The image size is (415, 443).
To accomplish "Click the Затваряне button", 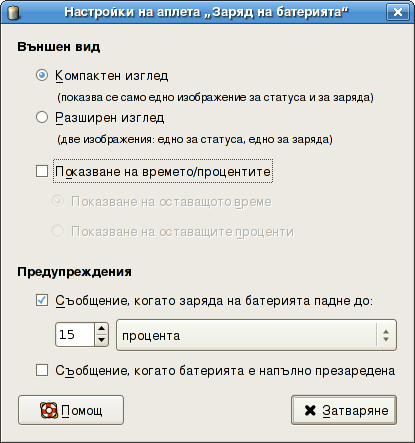I will (344, 410).
